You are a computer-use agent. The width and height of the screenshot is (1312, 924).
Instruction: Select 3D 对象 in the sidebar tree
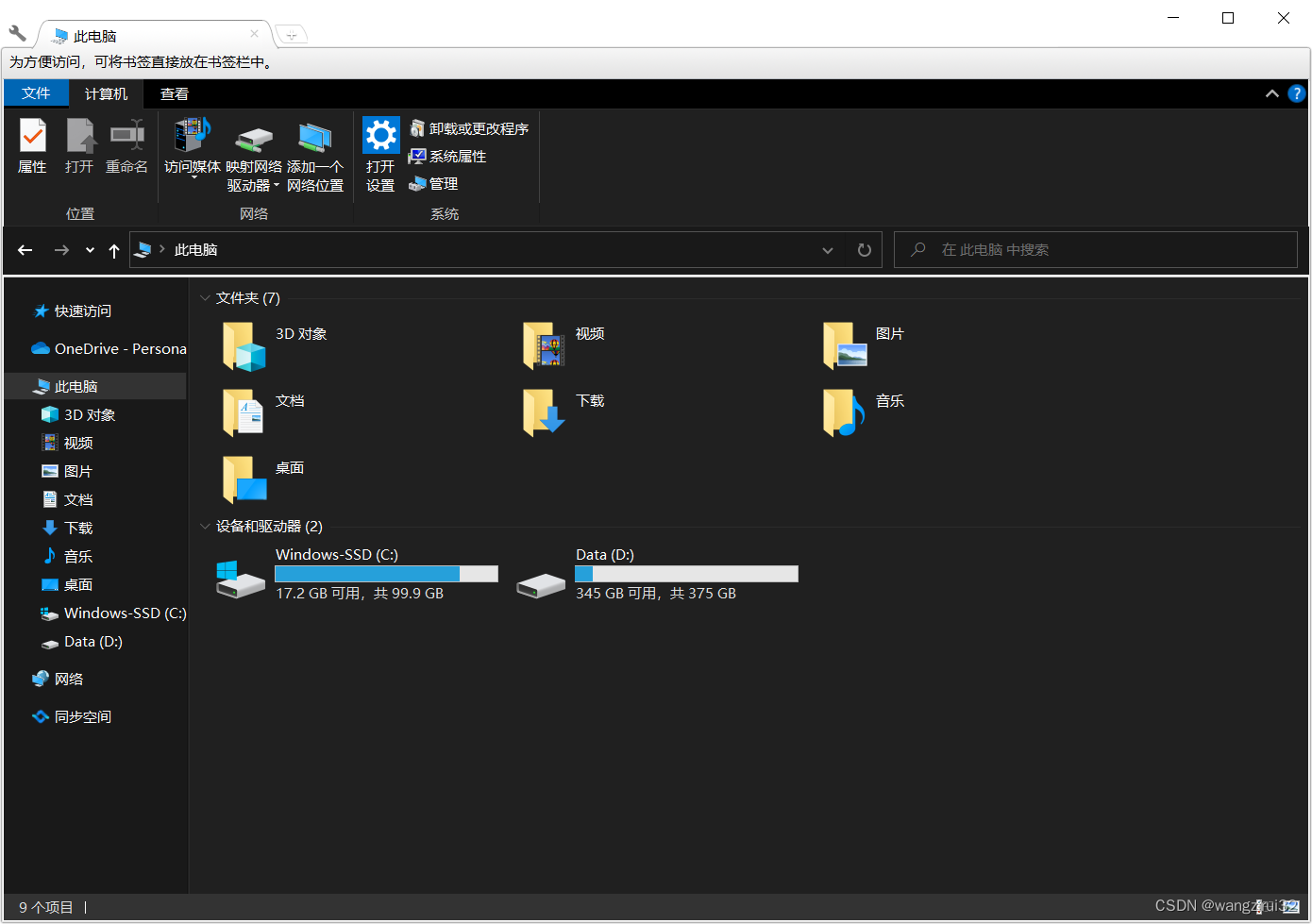pyautogui.click(x=79, y=414)
